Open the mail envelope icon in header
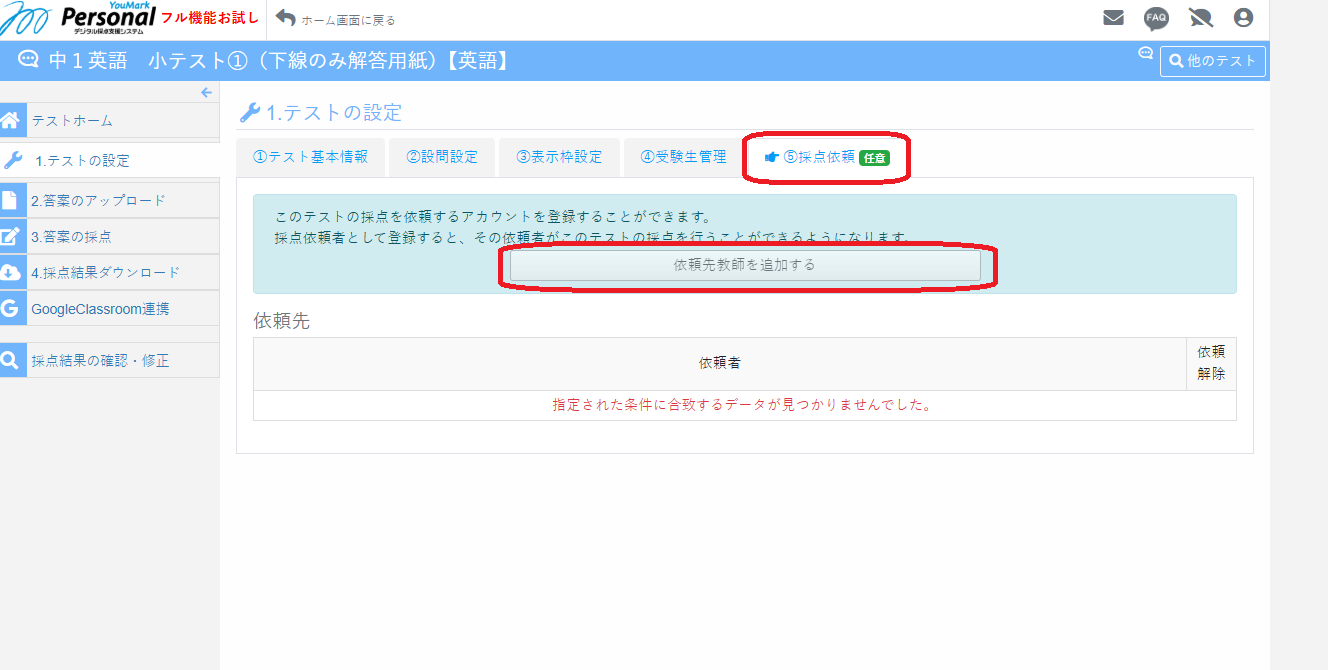1328x670 pixels. [1113, 18]
